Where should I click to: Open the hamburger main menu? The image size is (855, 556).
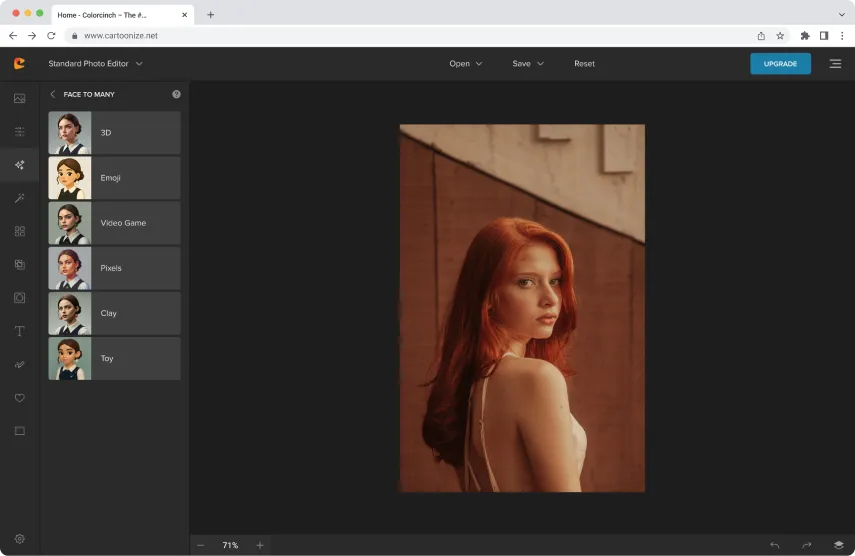click(835, 64)
